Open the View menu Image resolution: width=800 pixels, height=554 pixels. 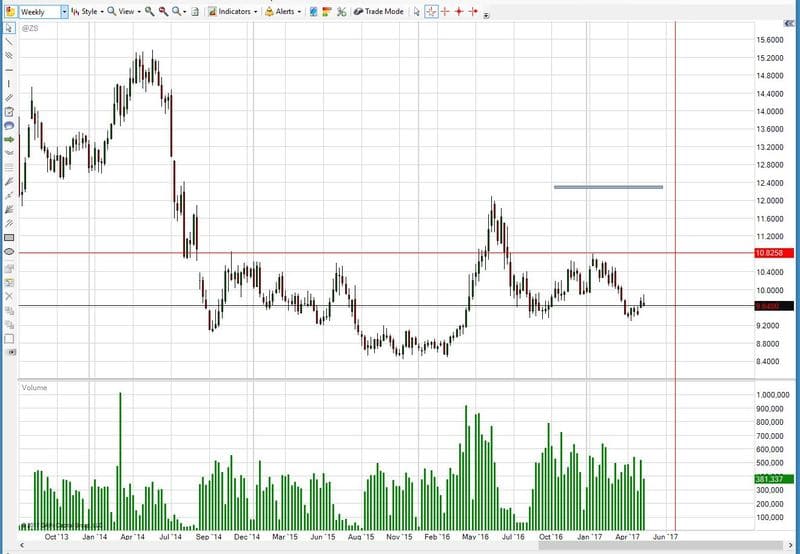124,11
